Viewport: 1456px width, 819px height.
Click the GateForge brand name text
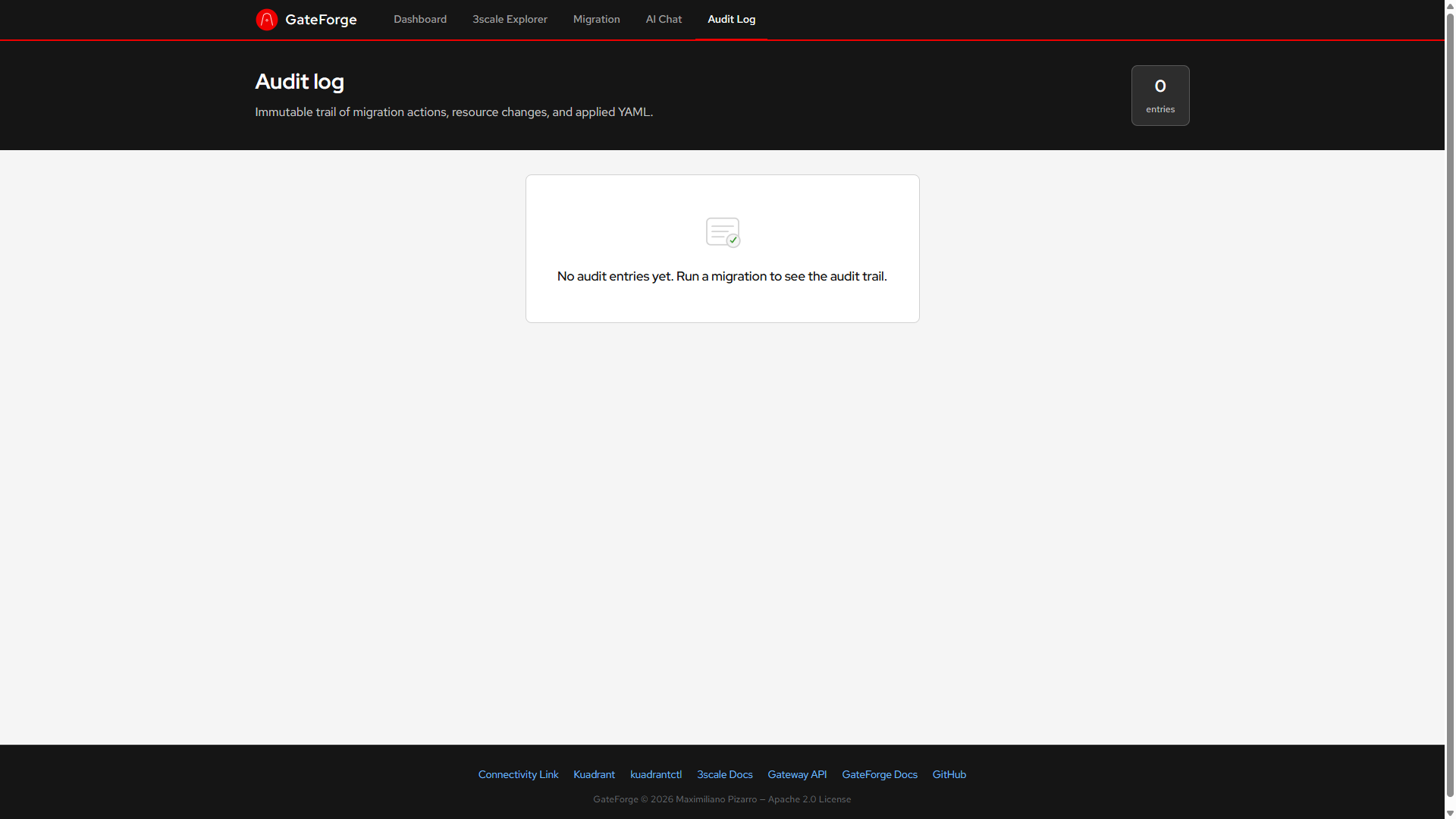321,20
